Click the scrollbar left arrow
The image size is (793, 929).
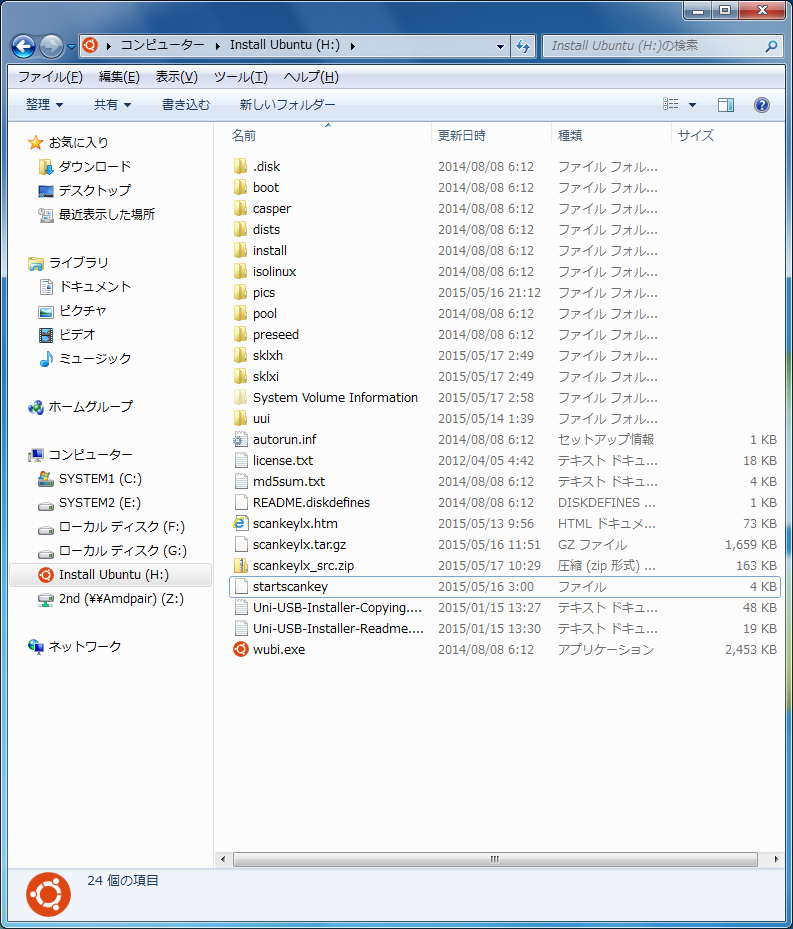click(223, 859)
